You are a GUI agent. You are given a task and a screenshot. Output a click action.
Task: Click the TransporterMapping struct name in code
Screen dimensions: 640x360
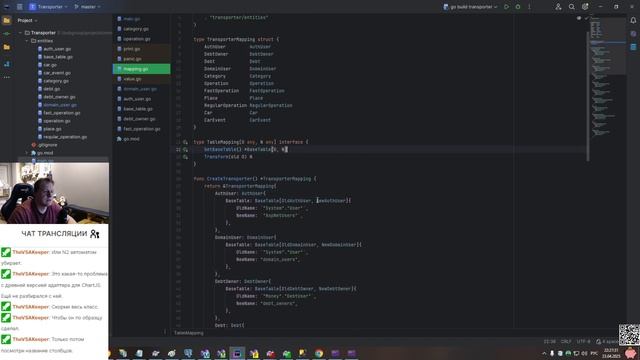coord(231,39)
